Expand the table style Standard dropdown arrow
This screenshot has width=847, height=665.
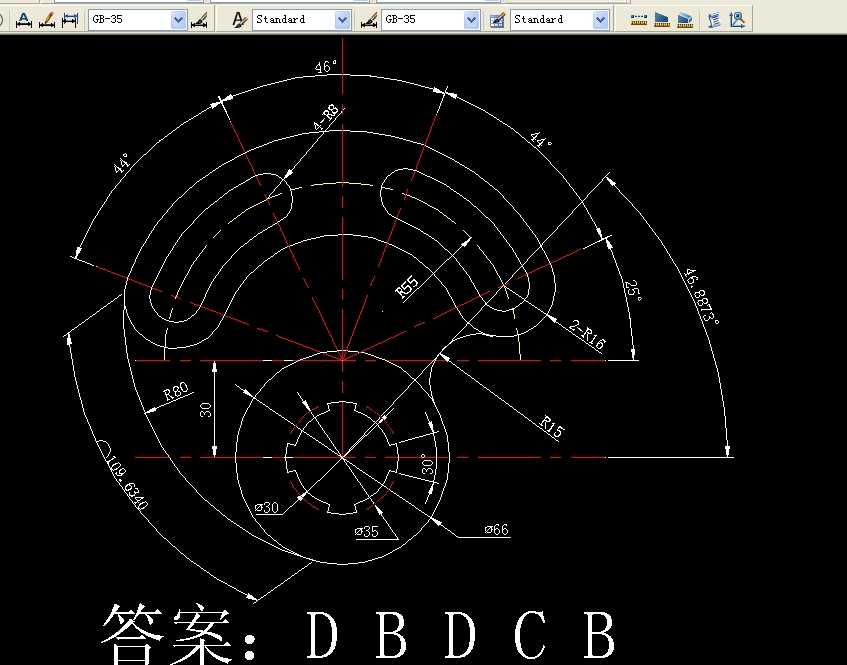click(600, 20)
